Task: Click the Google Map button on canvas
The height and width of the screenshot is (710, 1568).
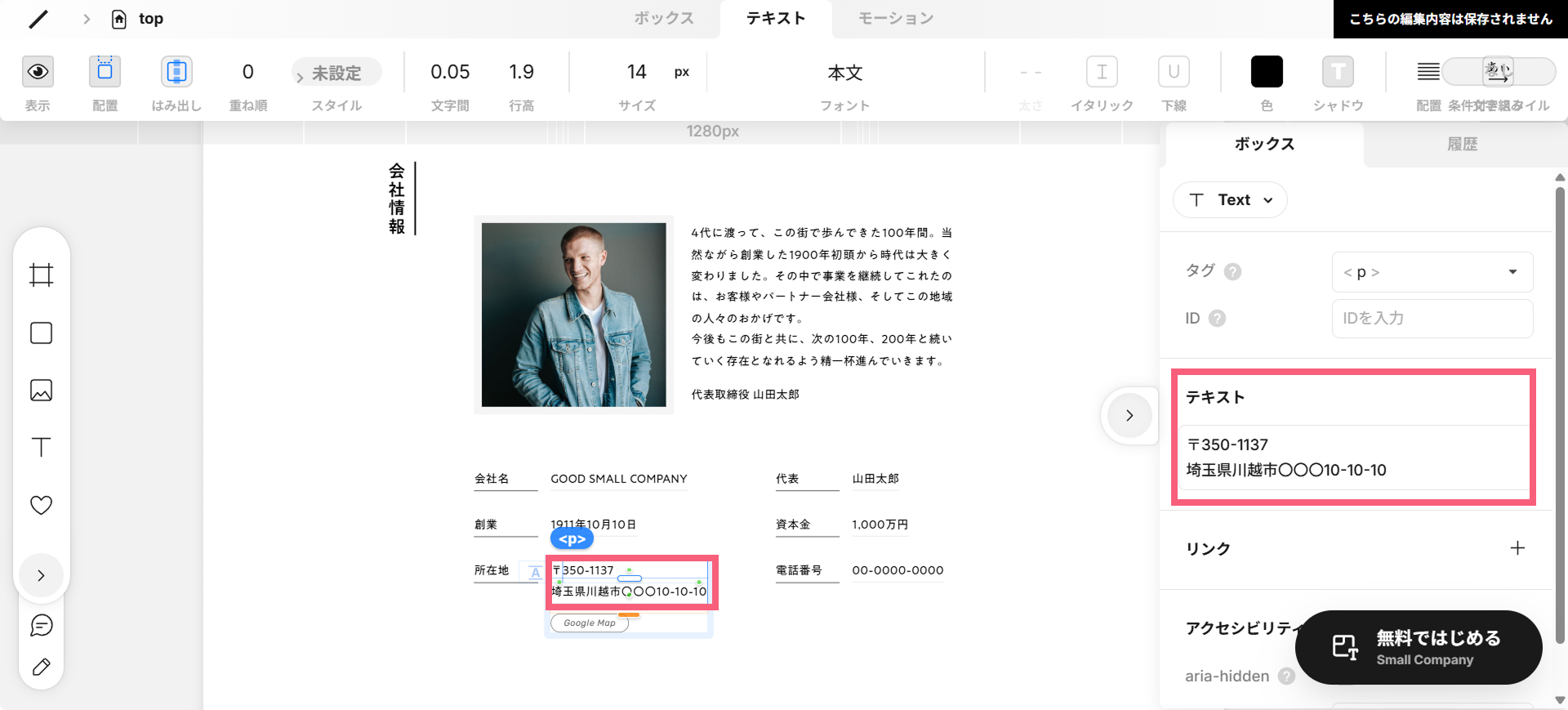Action: pyautogui.click(x=590, y=623)
